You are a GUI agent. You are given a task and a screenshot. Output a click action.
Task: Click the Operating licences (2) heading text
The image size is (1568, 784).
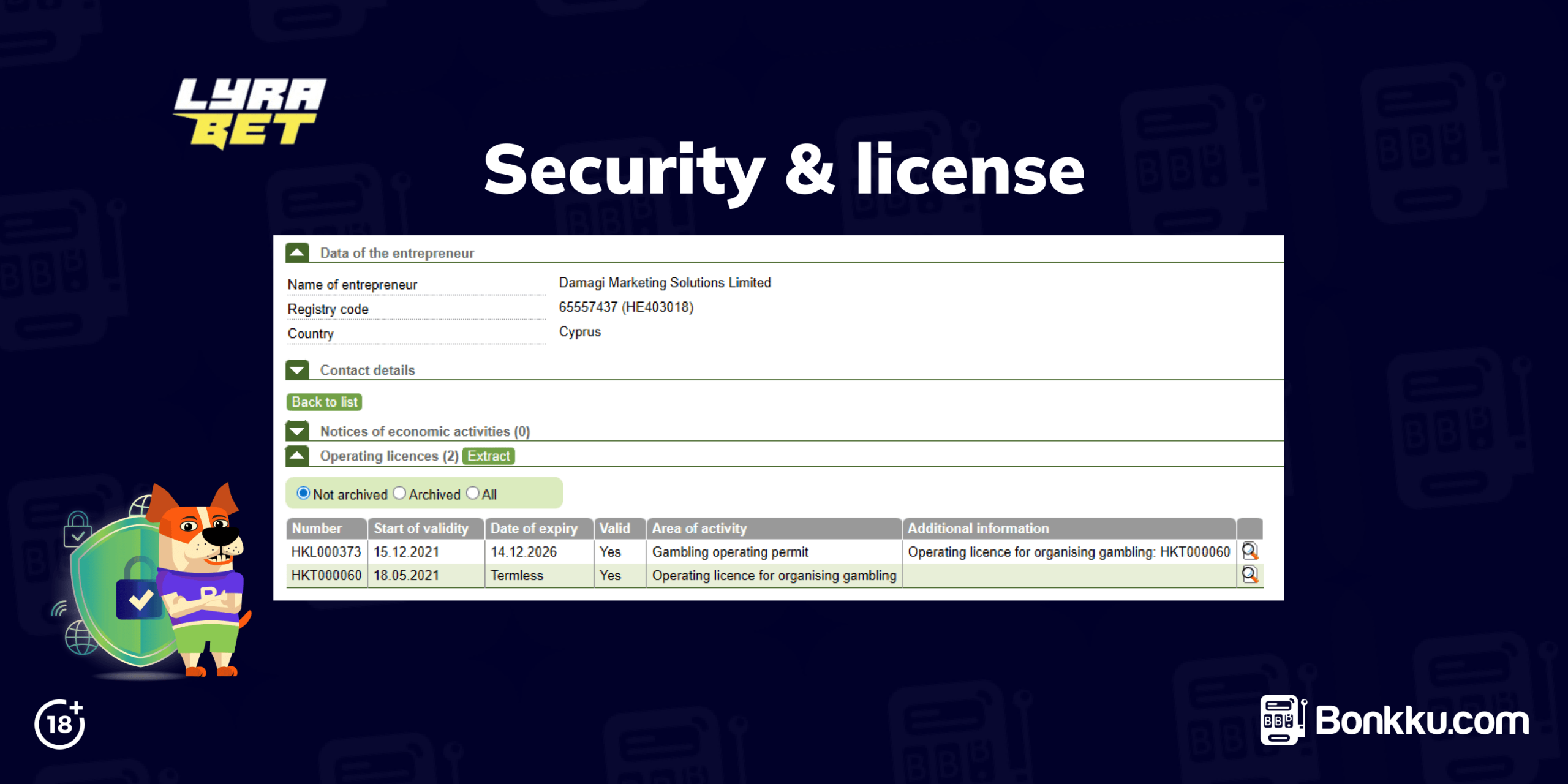coord(389,456)
